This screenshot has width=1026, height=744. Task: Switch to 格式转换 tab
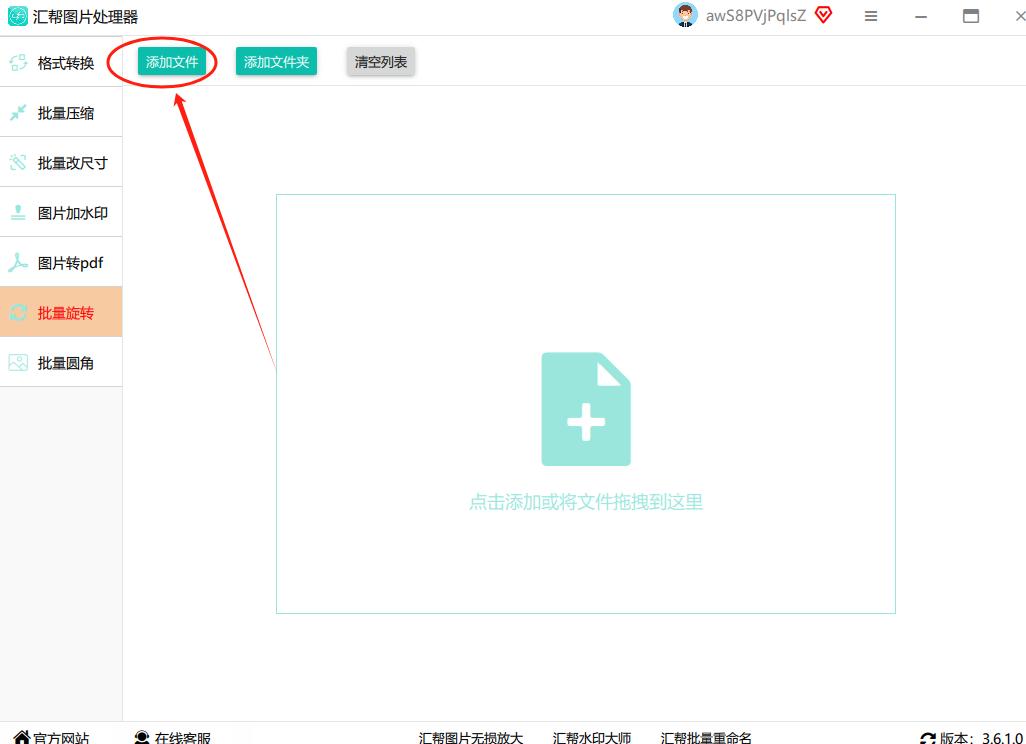(x=61, y=63)
